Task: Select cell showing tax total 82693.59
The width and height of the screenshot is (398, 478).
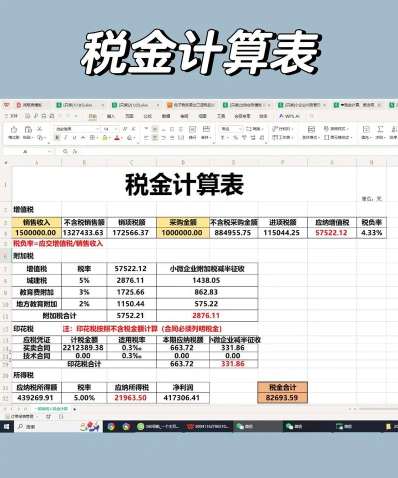Action: coord(282,398)
